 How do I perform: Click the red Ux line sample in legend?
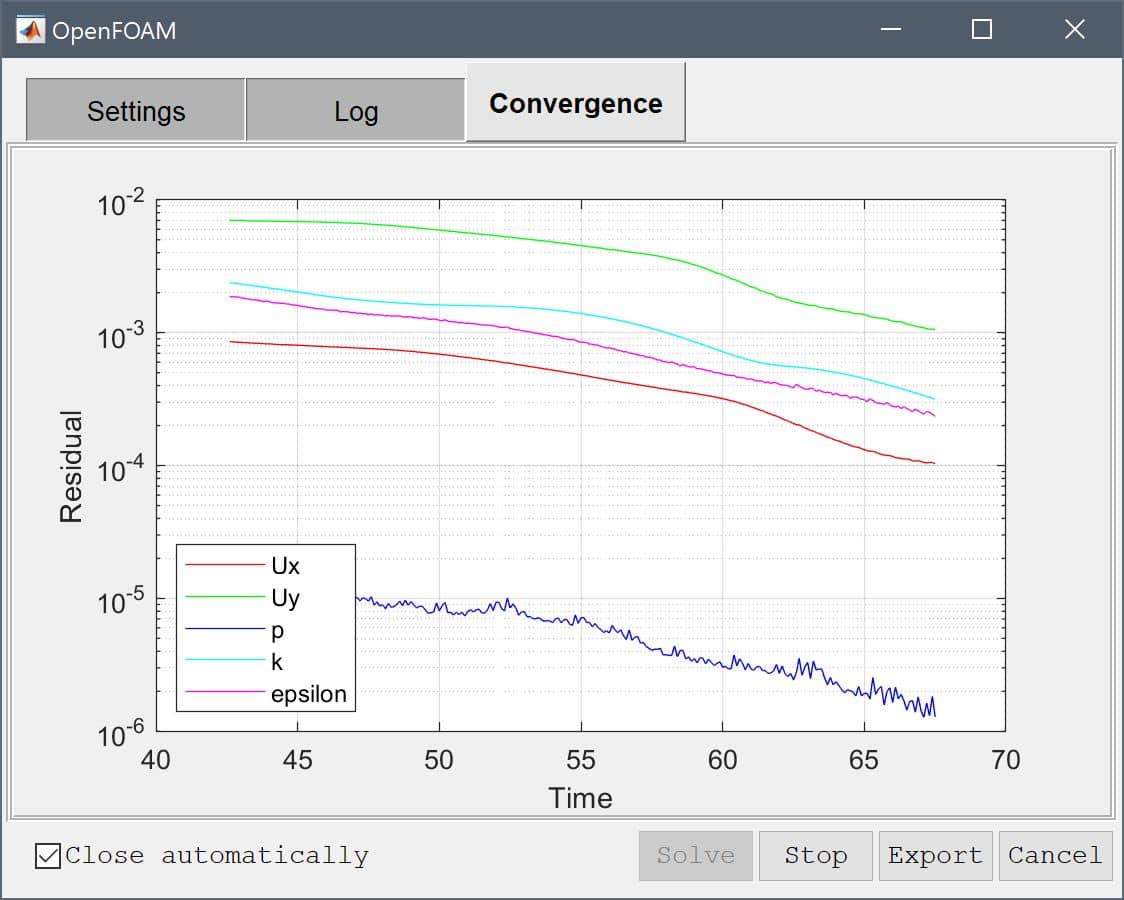click(225, 565)
